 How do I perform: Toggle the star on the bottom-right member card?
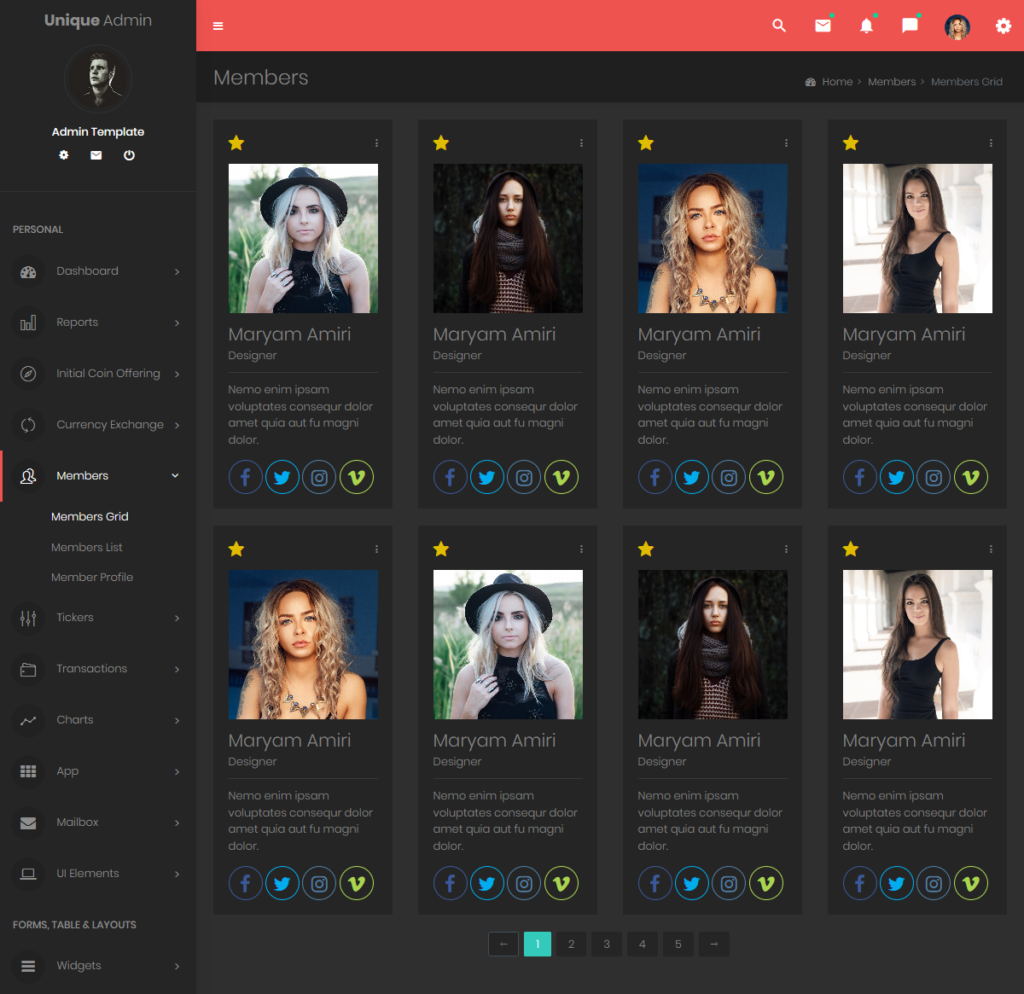coord(851,548)
